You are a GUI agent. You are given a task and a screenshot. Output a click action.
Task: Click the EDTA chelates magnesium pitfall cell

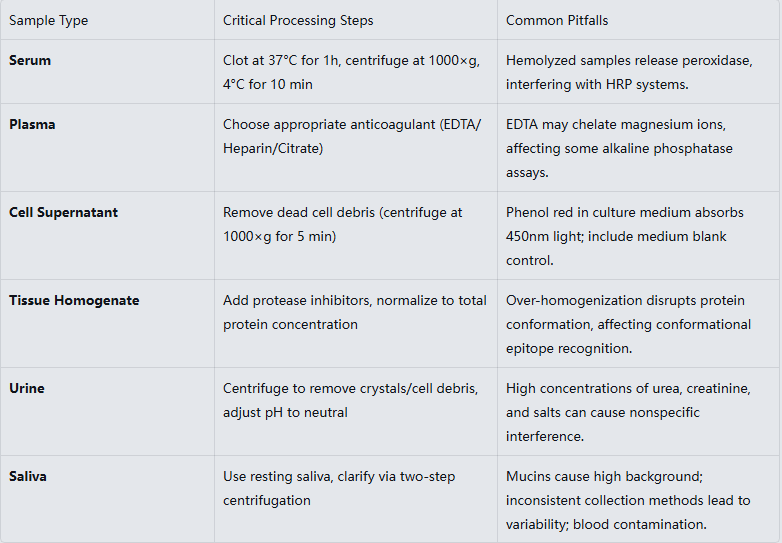tap(621, 148)
